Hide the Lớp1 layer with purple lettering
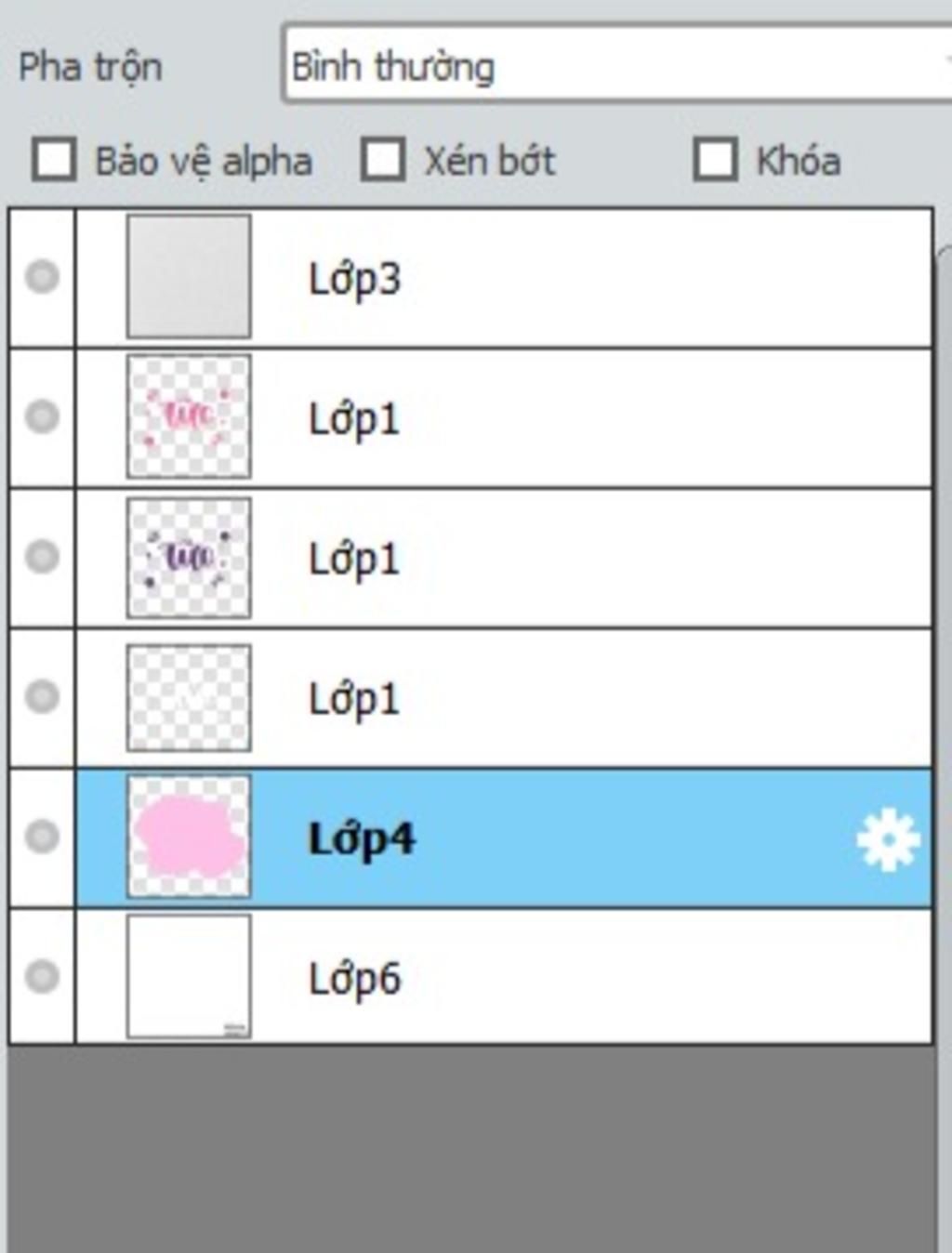 click(42, 556)
